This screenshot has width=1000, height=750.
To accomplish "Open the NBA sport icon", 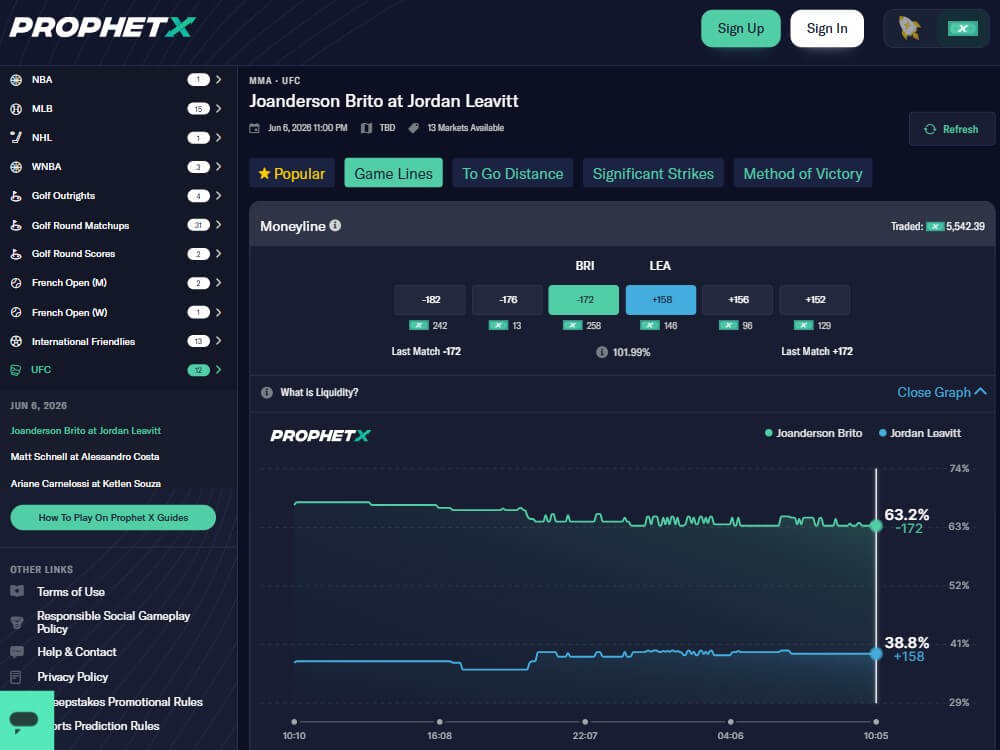I will click(x=16, y=80).
